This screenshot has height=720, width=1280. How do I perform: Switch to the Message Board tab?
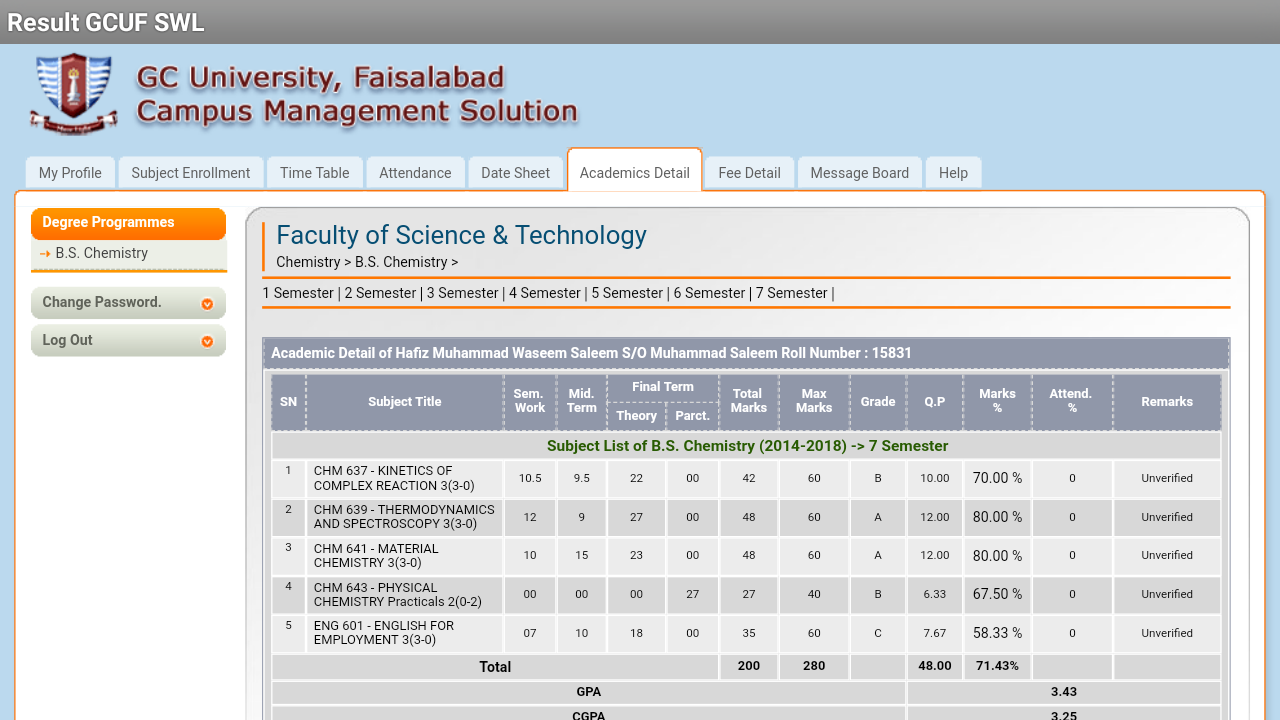tap(860, 173)
